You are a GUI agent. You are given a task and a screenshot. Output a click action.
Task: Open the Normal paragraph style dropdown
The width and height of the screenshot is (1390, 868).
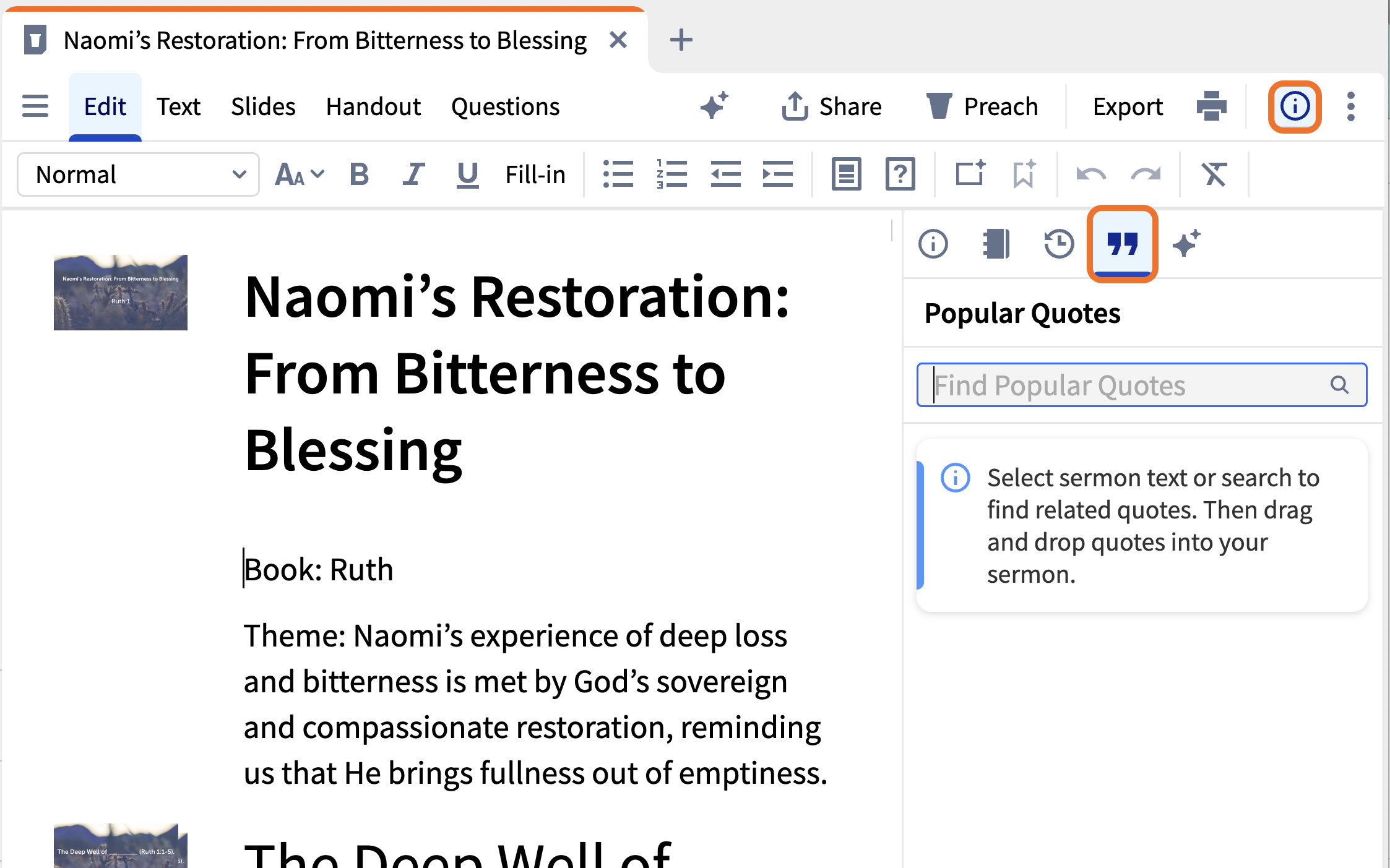click(x=138, y=174)
